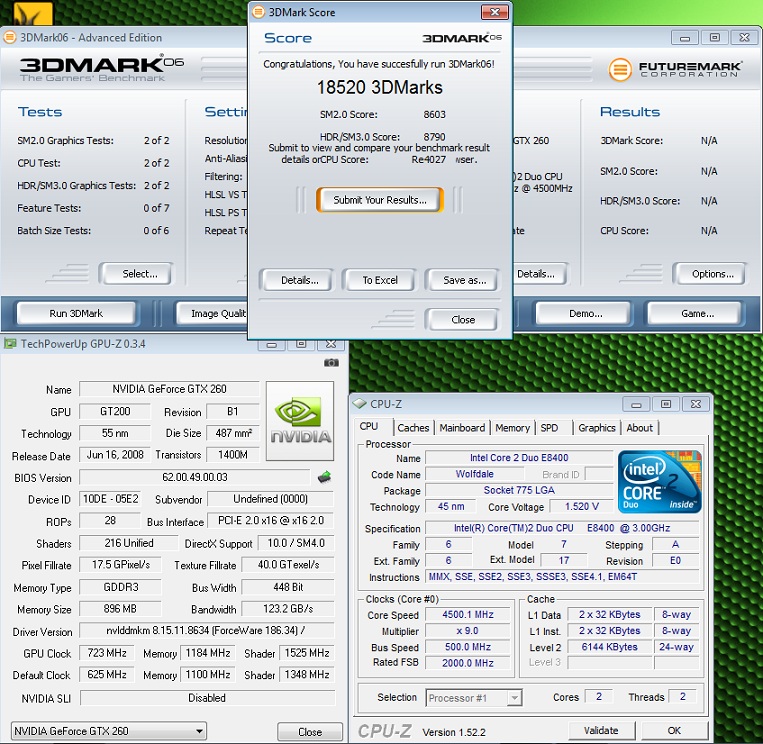763x744 pixels.
Task: Click the 3DMark Score dialog title icon
Action: pyautogui.click(x=258, y=12)
